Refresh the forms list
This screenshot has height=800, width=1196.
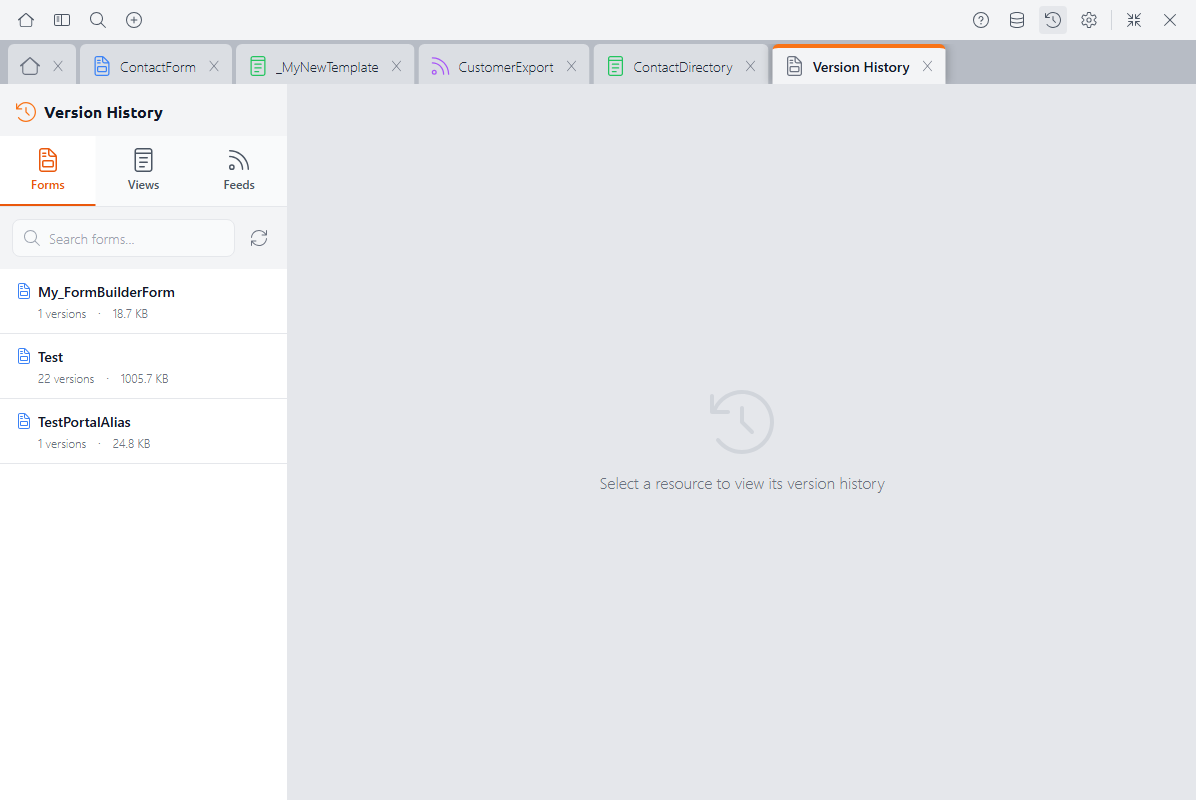coord(259,238)
